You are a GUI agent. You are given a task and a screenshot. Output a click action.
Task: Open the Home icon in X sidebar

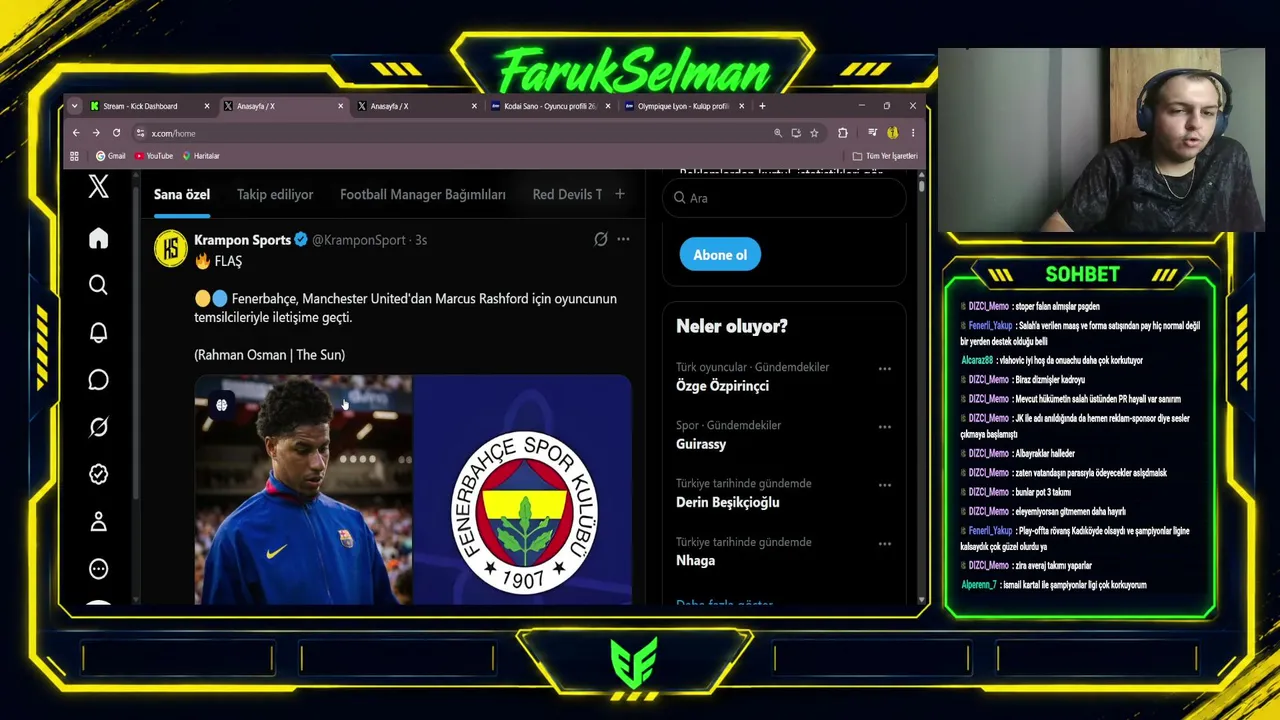point(98,238)
